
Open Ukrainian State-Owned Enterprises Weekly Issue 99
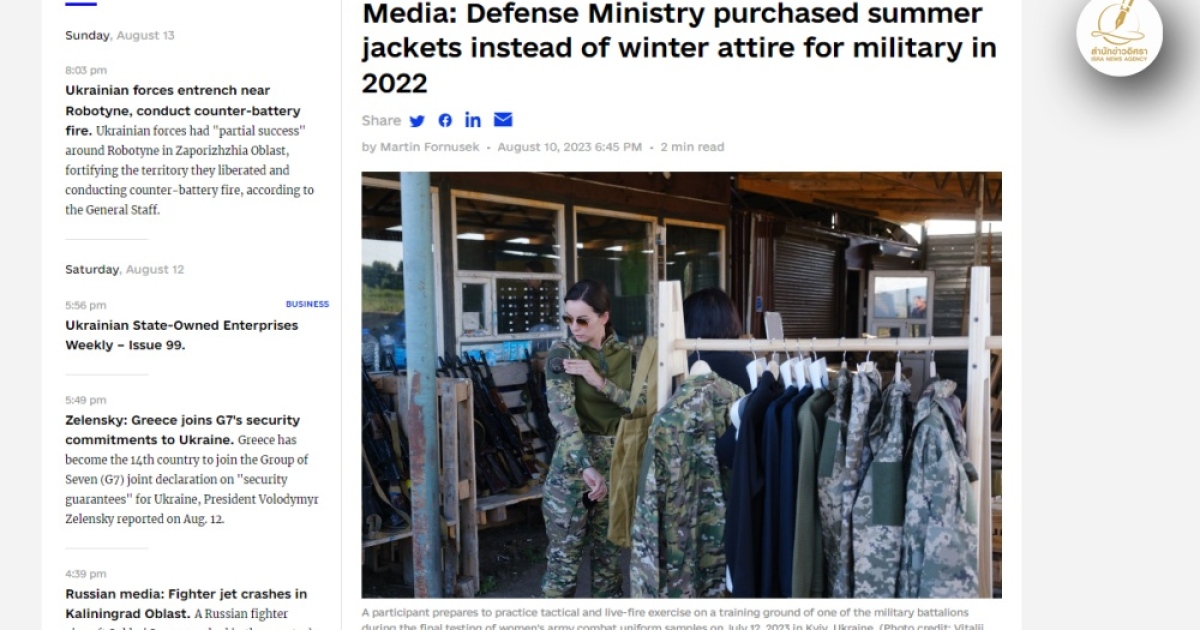tap(182, 335)
